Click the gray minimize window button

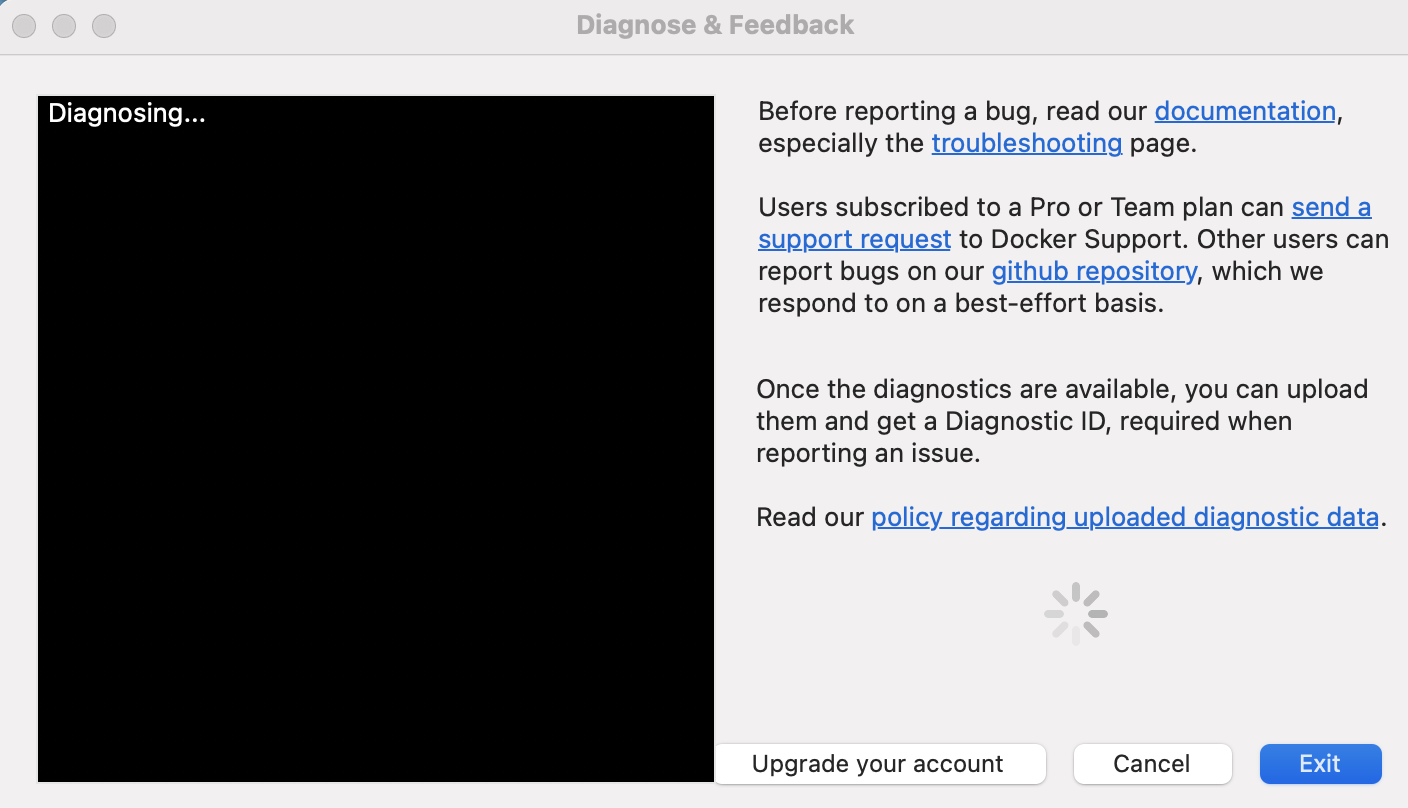tap(64, 26)
